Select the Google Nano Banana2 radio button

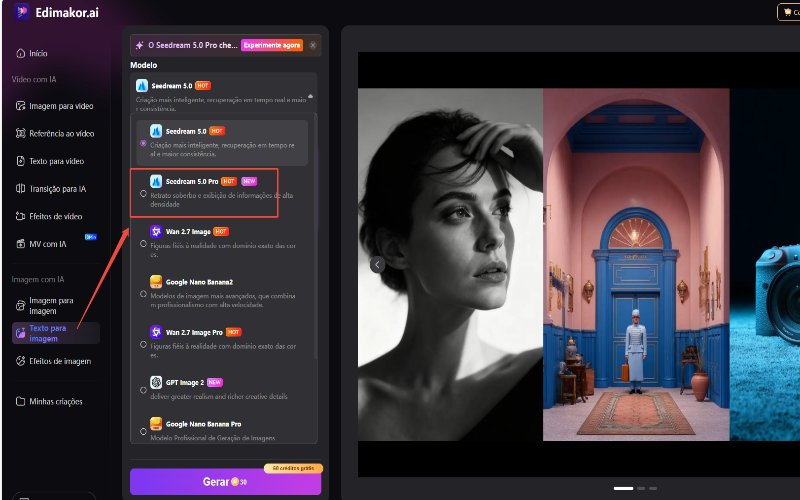click(143, 294)
